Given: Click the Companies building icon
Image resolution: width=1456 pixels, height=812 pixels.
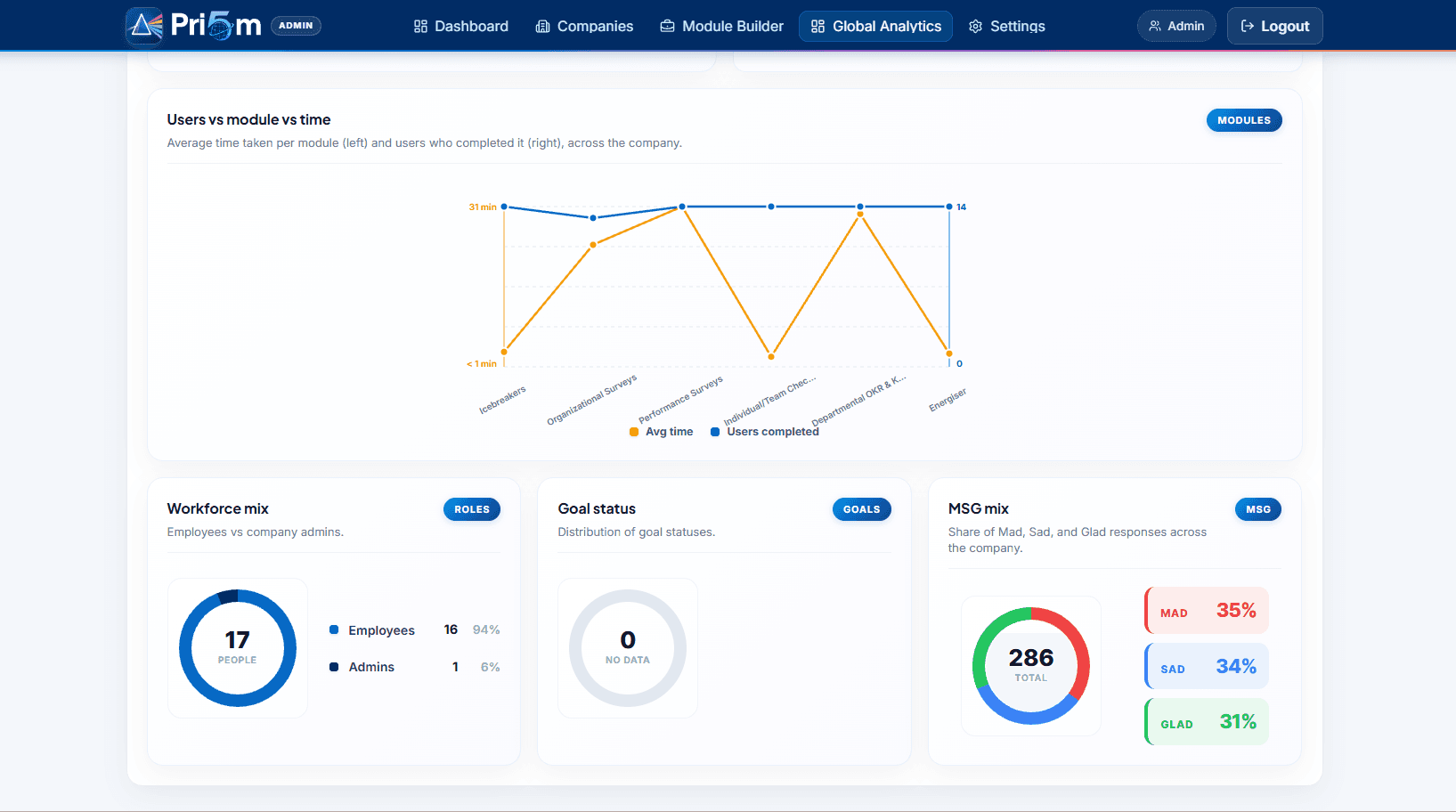Looking at the screenshot, I should click(x=542, y=27).
